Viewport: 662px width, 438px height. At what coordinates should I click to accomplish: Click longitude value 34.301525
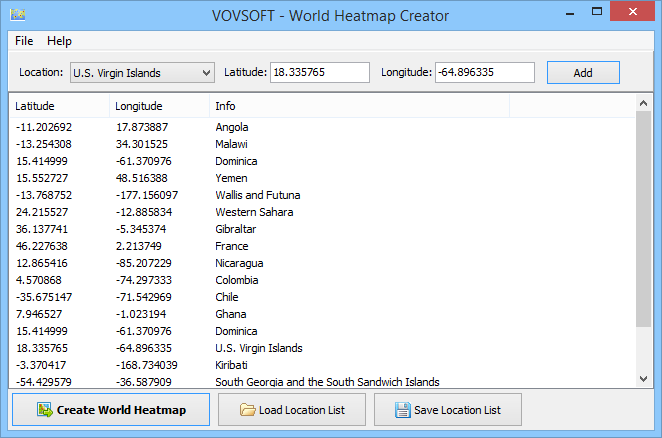click(x=142, y=144)
